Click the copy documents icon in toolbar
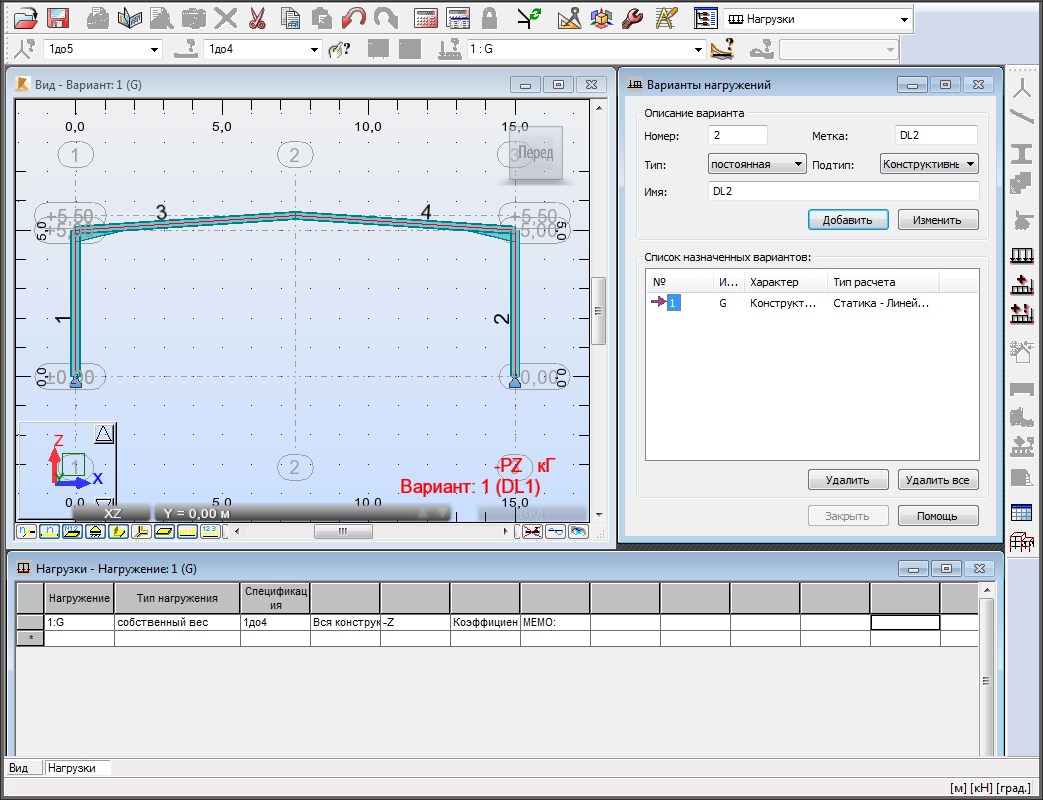The width and height of the screenshot is (1043, 800). pos(290,18)
